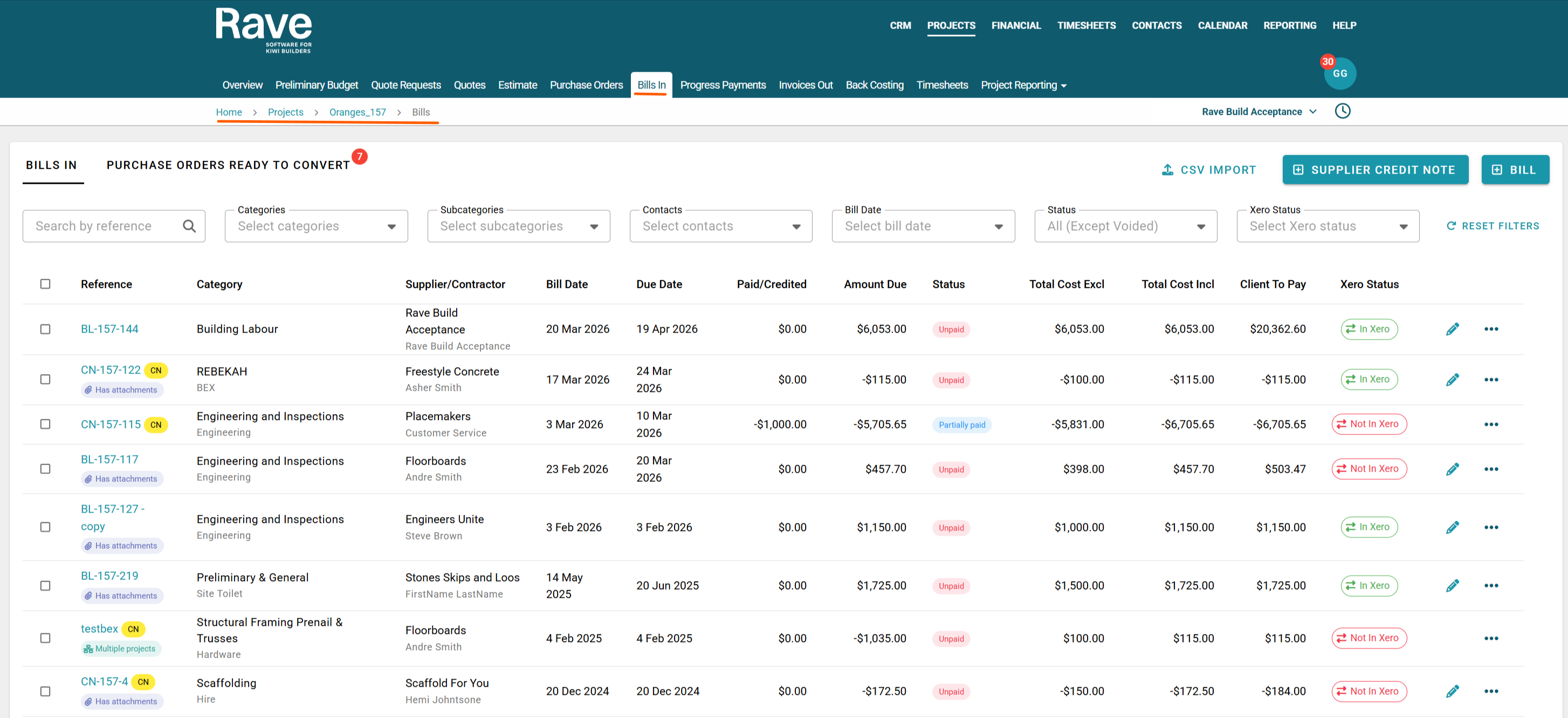Open the Back Costing tab
The width and height of the screenshot is (1568, 718).
click(874, 85)
